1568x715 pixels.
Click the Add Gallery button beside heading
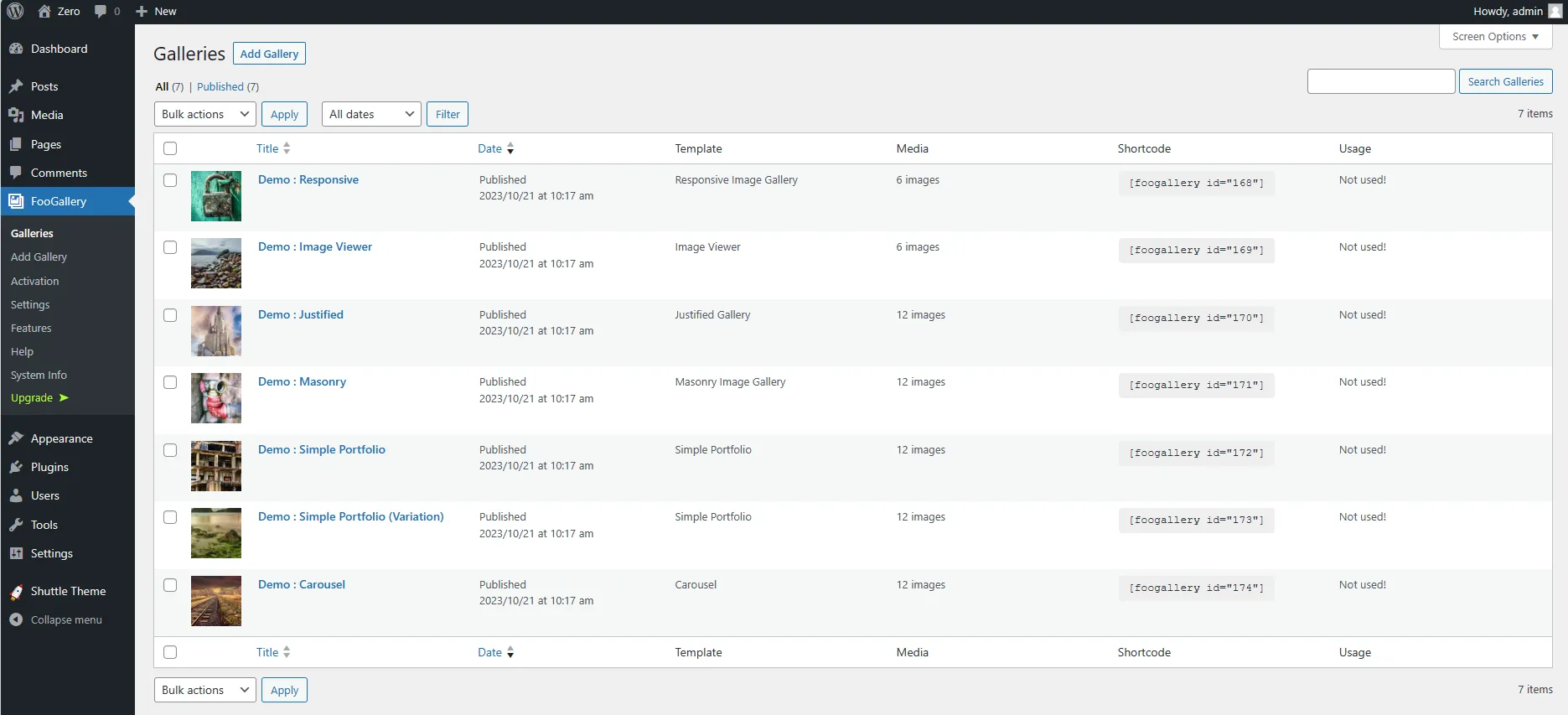tap(269, 54)
